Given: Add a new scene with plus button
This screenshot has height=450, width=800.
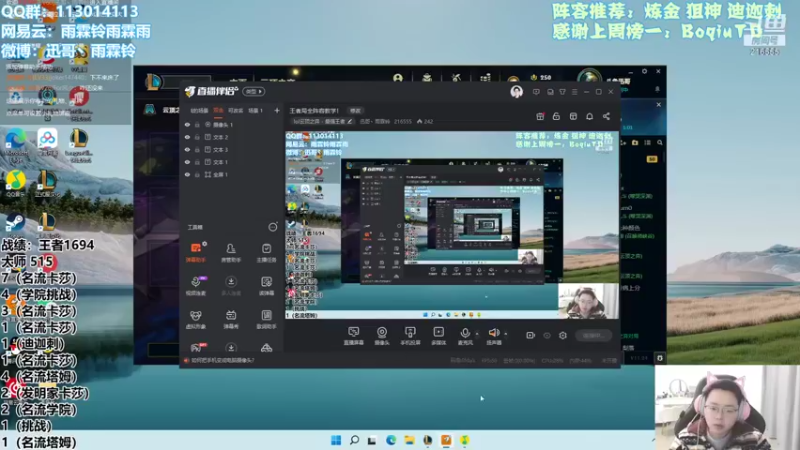Looking at the screenshot, I should (277, 110).
